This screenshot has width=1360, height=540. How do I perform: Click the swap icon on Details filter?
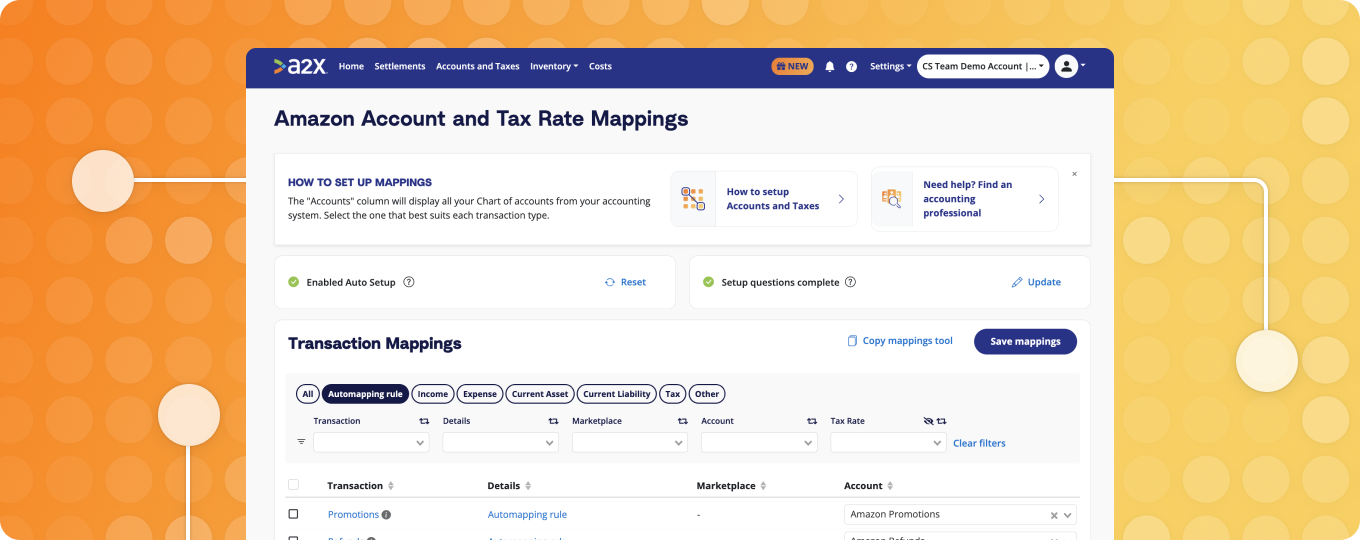tap(553, 421)
